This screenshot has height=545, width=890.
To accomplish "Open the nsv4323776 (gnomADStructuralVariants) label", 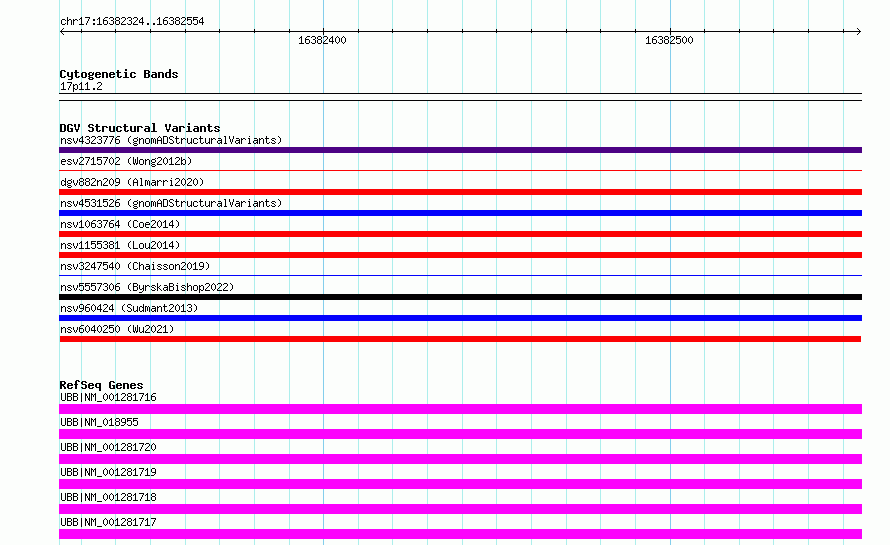I will pos(171,140).
